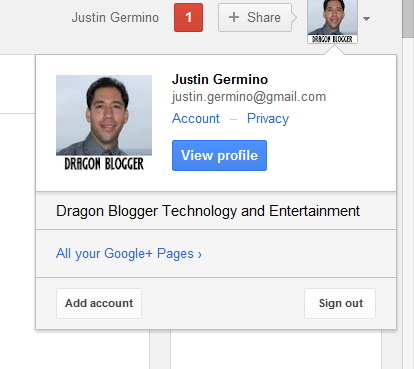Click the chevron after Google+ Pages
Image resolution: width=414 pixels, height=369 pixels.
200,255
